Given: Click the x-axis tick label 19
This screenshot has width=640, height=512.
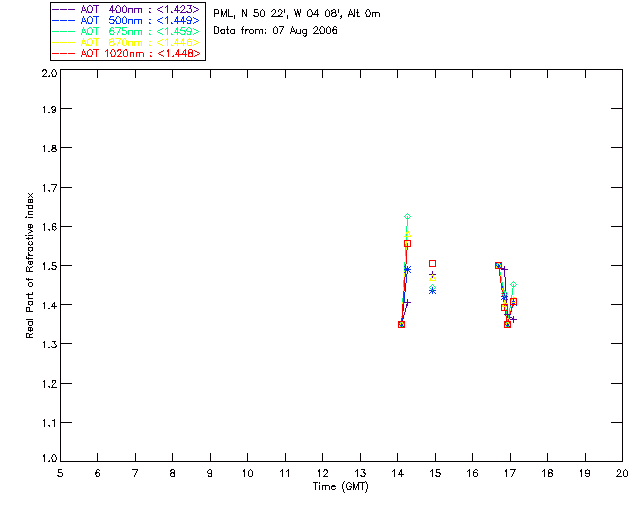Looking at the screenshot, I should [x=585, y=473].
